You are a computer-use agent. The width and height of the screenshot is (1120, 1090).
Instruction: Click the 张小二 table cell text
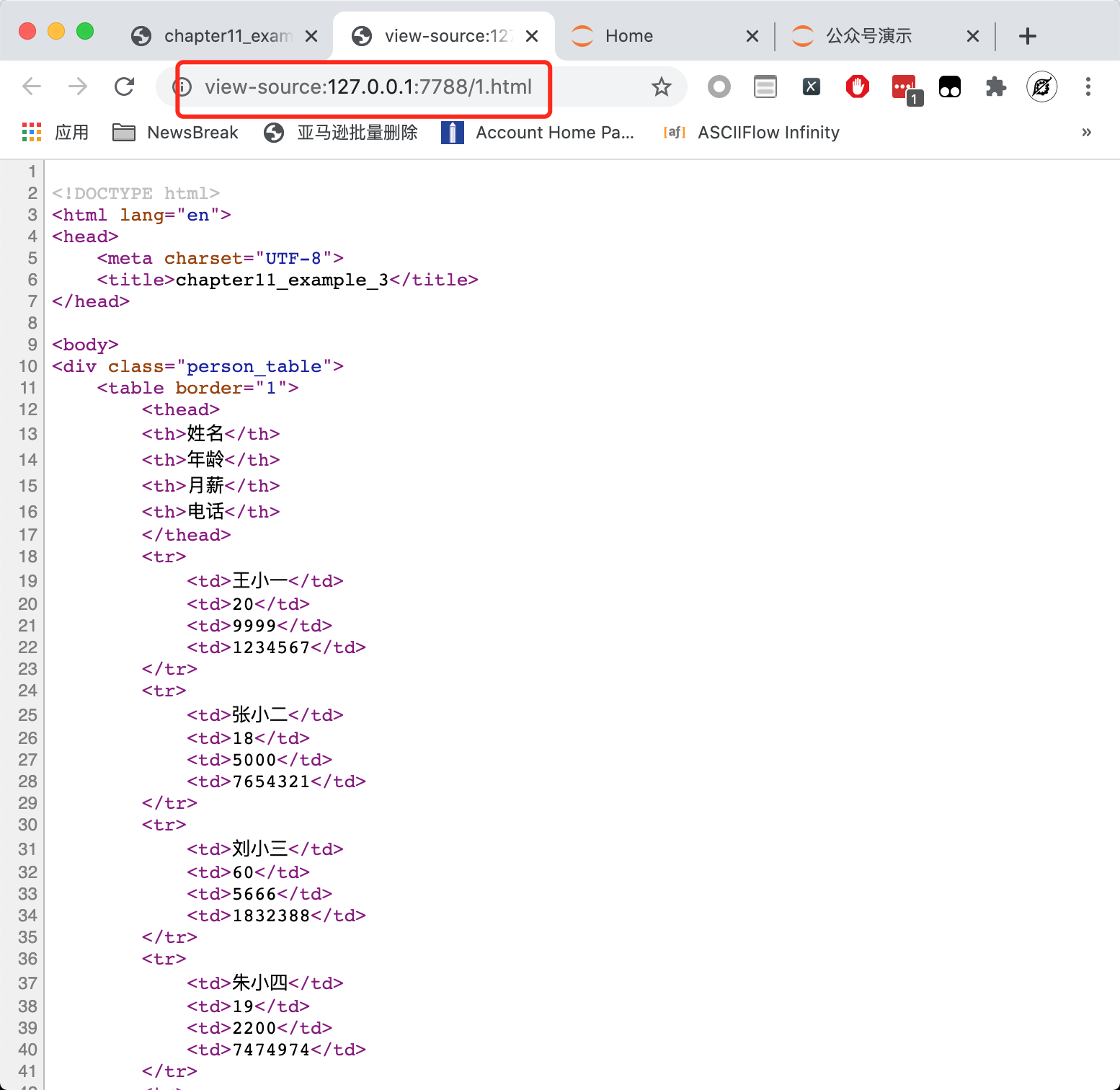(259, 714)
